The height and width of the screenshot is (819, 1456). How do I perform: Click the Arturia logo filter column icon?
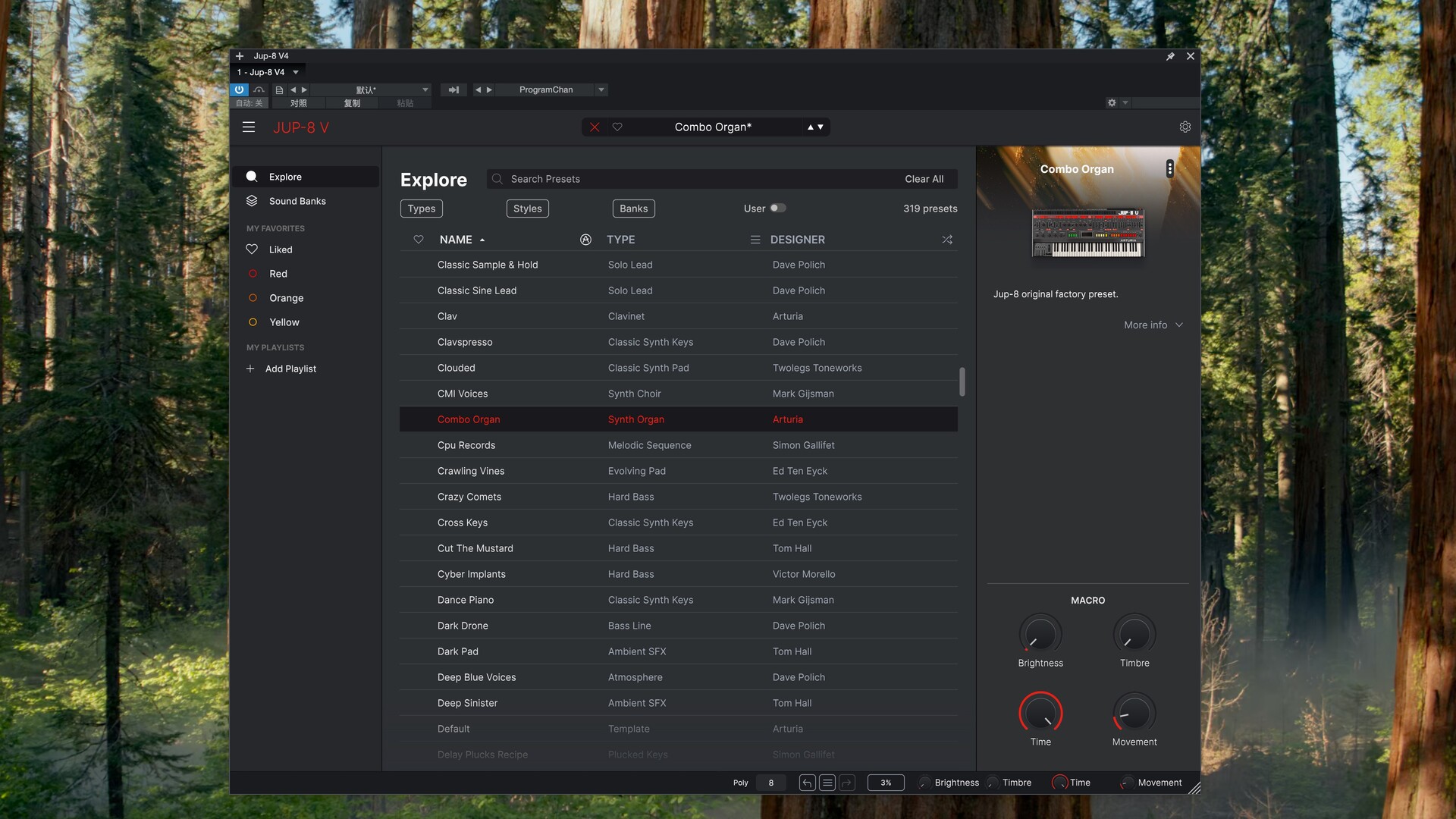pos(585,240)
